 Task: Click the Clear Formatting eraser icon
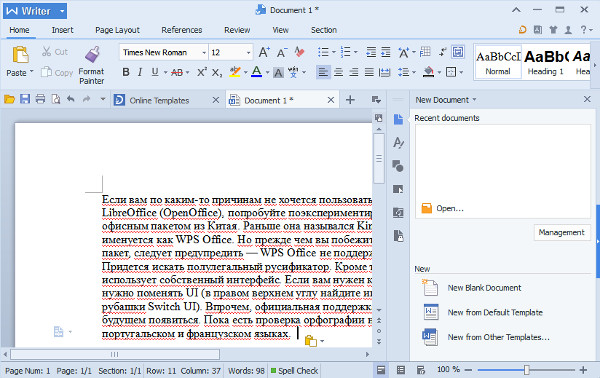coord(300,52)
